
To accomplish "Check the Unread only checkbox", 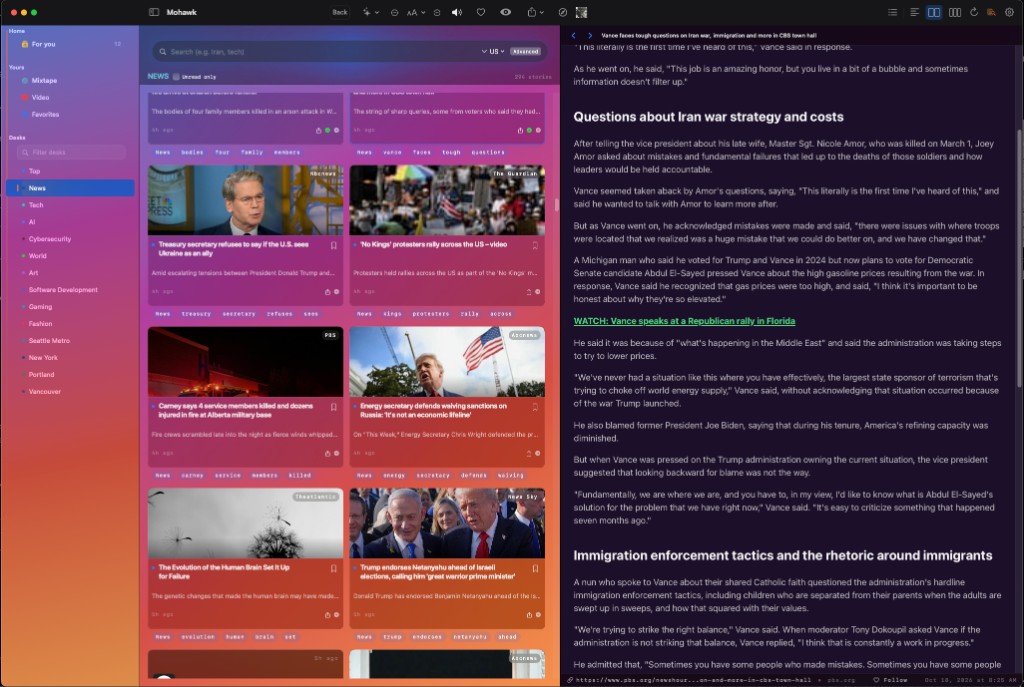I will click(x=176, y=77).
